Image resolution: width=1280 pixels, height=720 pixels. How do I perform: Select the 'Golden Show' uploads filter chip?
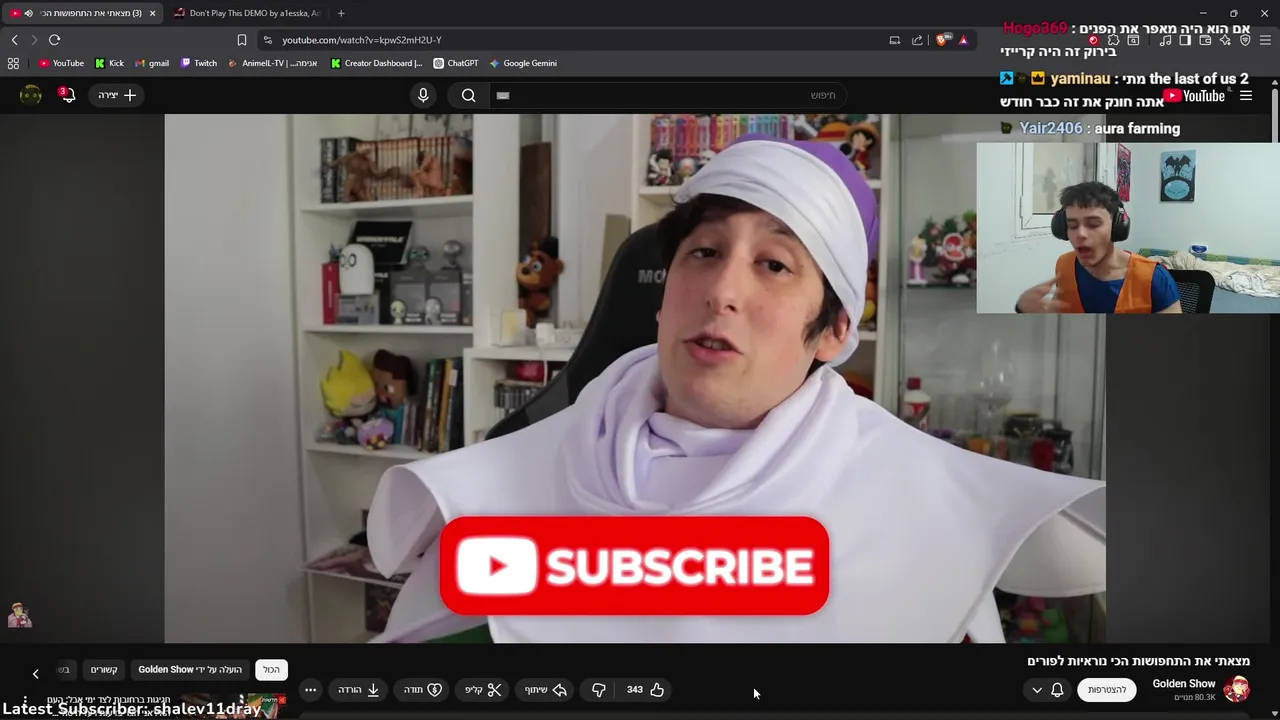[x=190, y=670]
